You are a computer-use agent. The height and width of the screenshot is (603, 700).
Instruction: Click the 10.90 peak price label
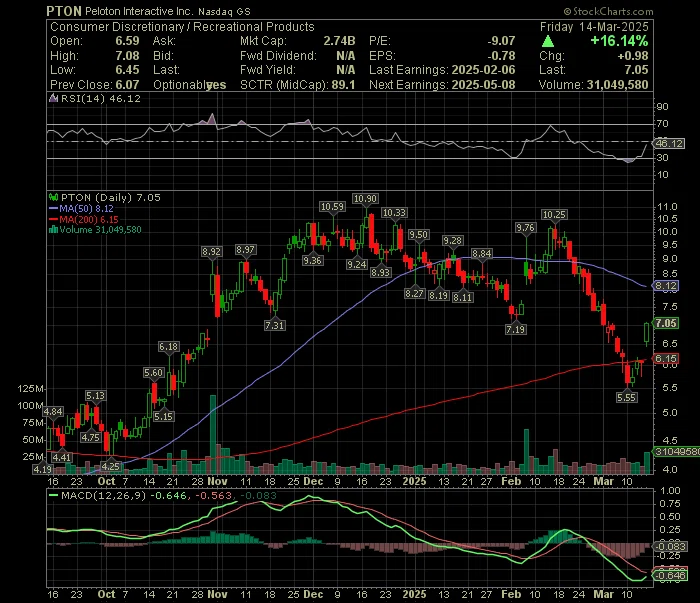coord(365,199)
